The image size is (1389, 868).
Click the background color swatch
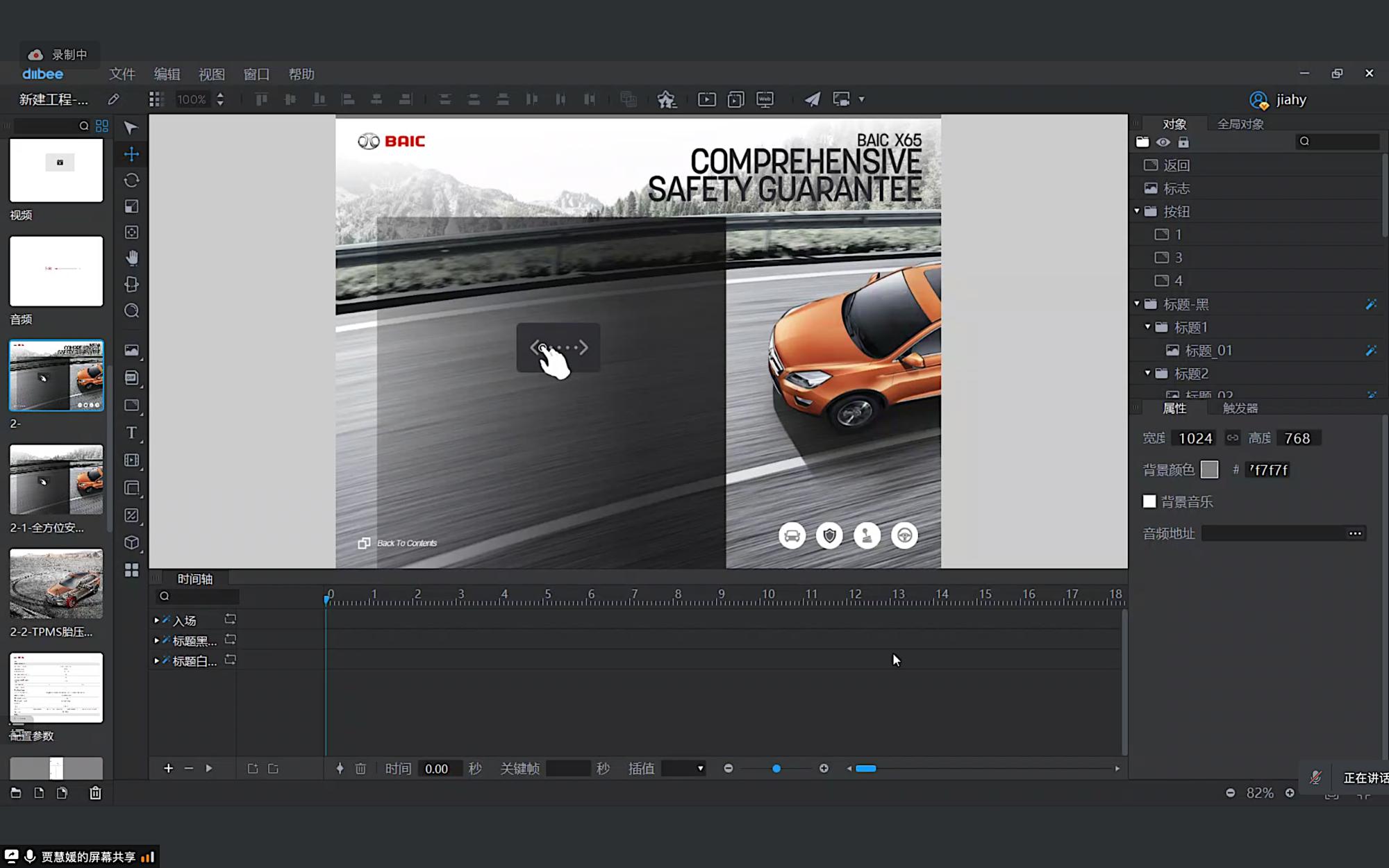point(1209,470)
